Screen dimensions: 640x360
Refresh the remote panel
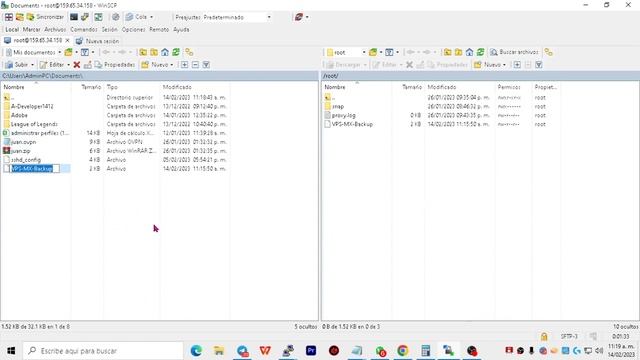click(480, 52)
